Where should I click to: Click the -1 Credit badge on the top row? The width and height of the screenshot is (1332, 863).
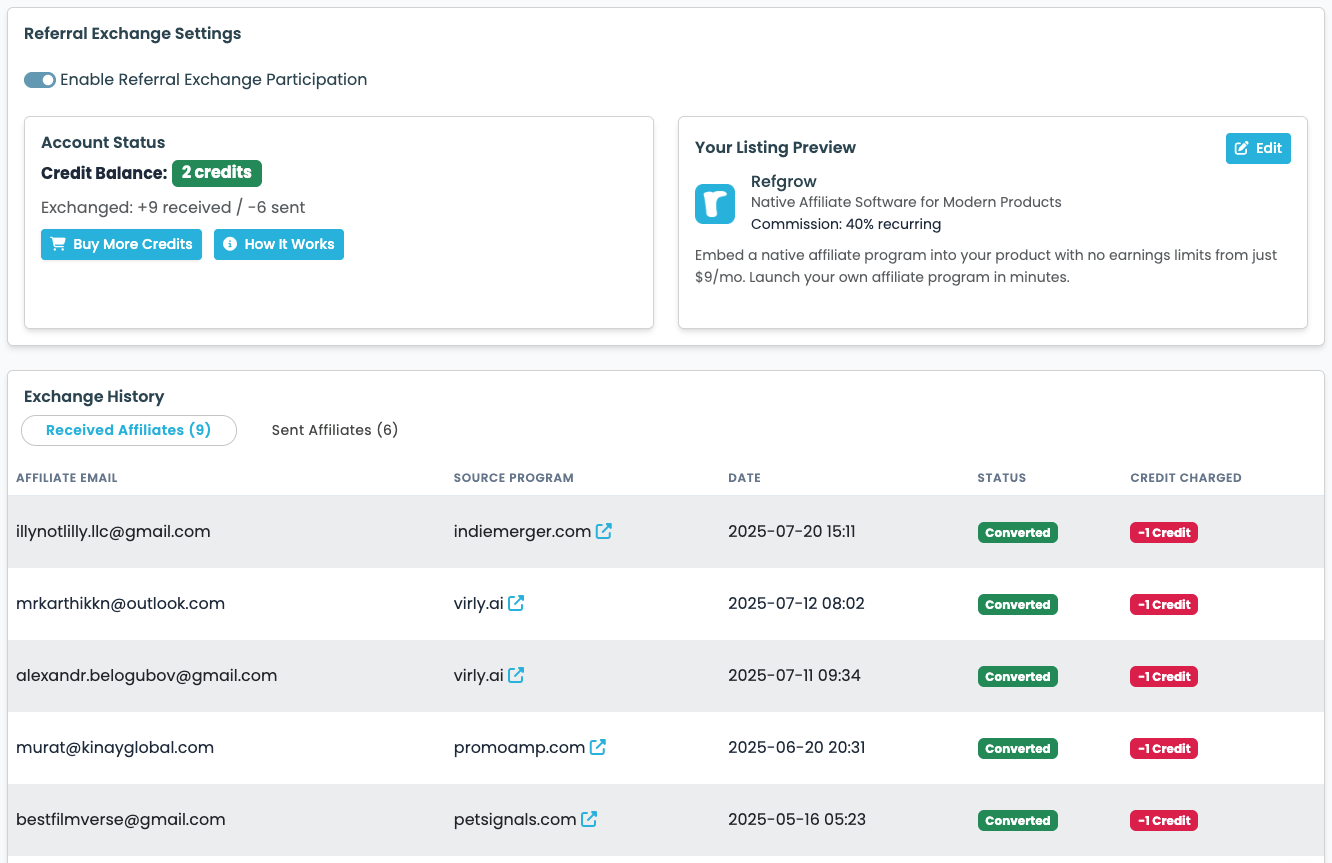point(1163,532)
